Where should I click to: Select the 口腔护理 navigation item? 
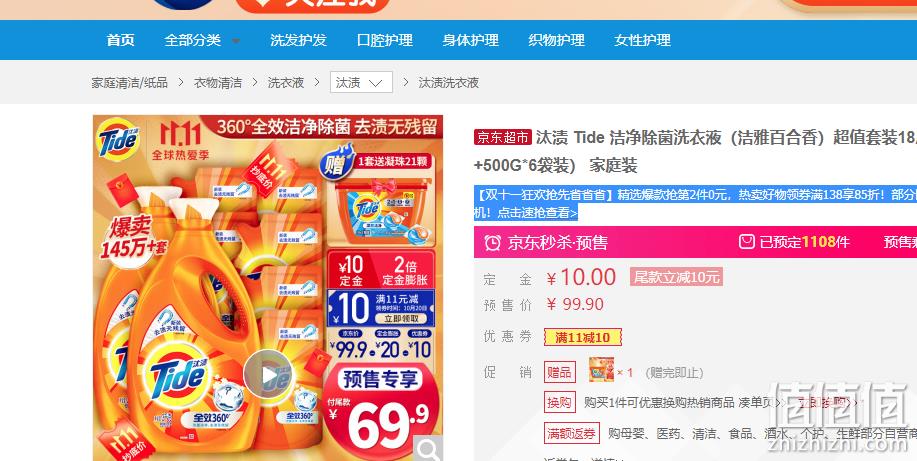tap(385, 40)
